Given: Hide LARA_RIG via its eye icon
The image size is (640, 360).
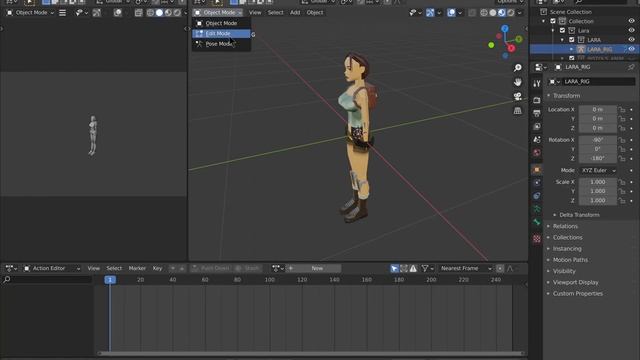Looking at the screenshot, I should point(631,49).
